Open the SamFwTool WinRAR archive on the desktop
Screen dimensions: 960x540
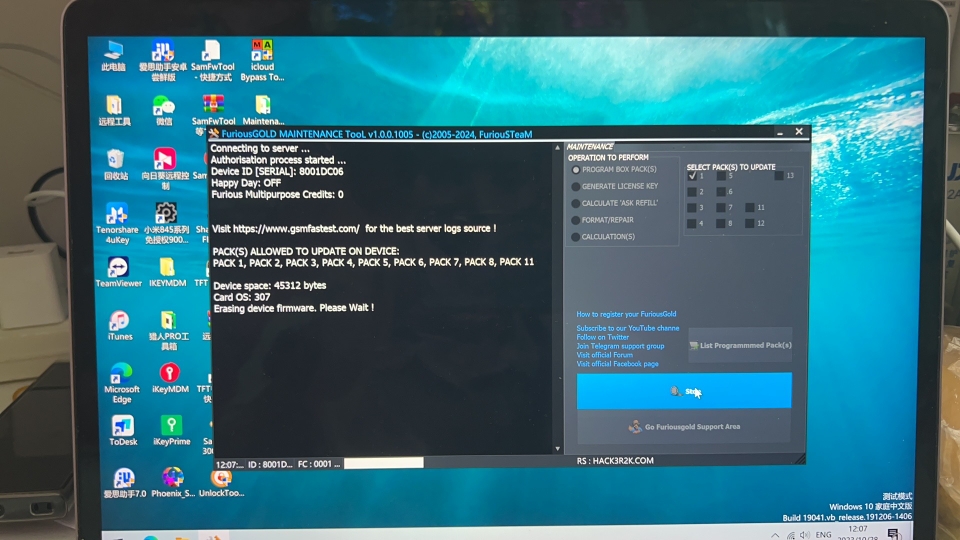pyautogui.click(x=213, y=111)
